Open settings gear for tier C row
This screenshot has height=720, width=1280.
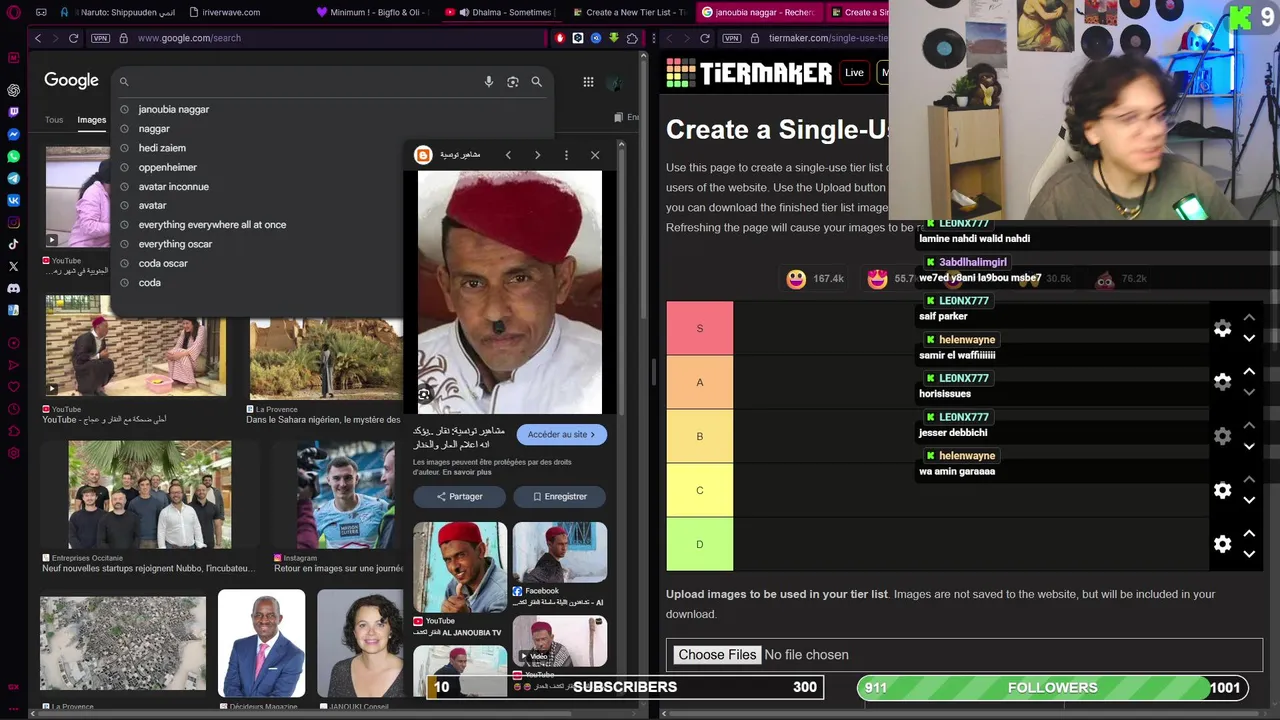tap(1222, 490)
